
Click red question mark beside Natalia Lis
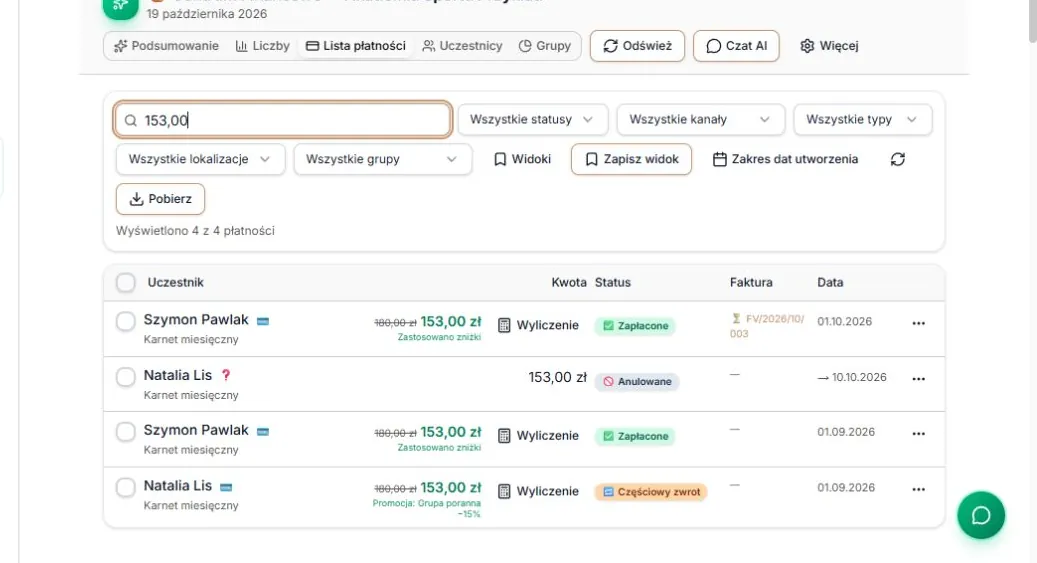click(226, 375)
